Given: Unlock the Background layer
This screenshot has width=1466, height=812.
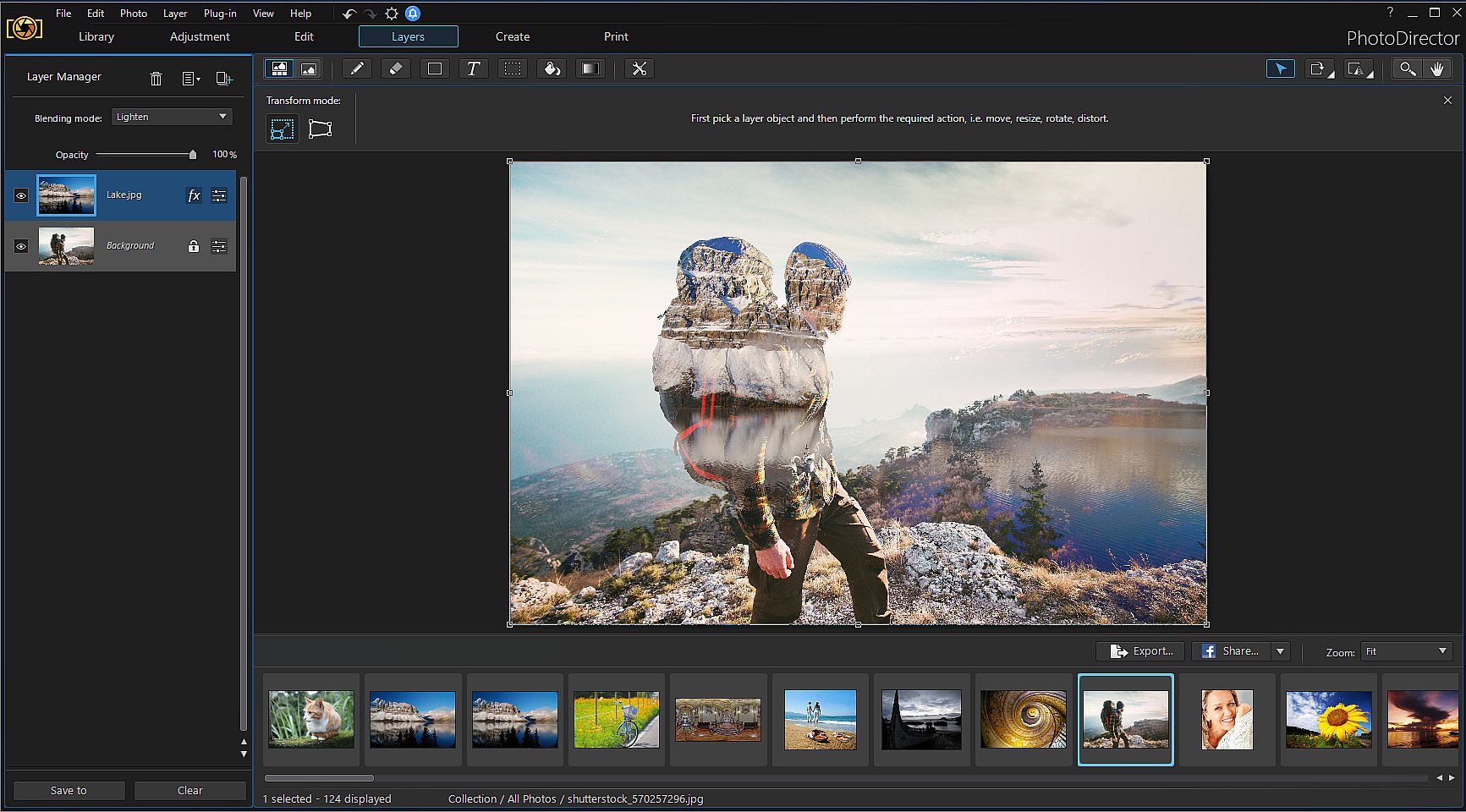Looking at the screenshot, I should coord(194,246).
